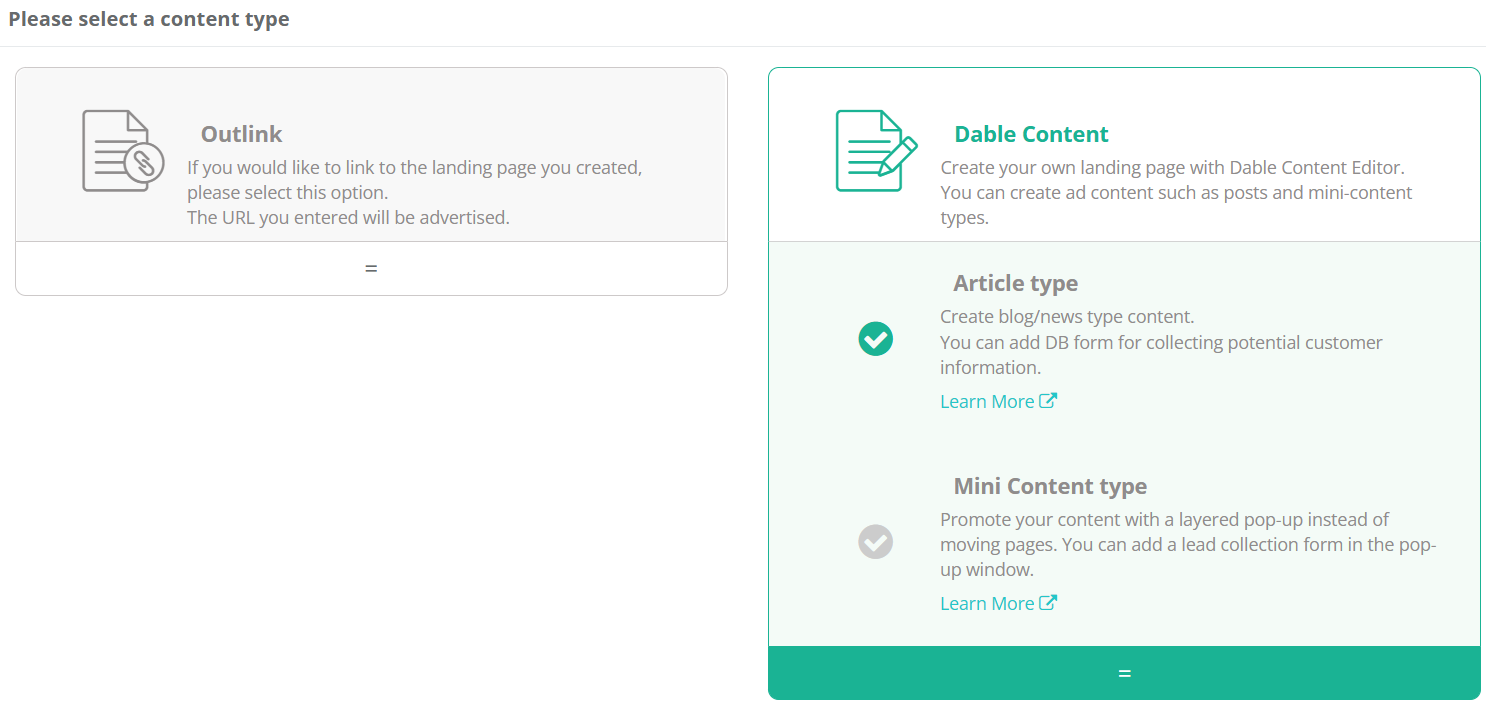
Task: Select the gray Mini Content type checkmark
Action: pos(875,542)
